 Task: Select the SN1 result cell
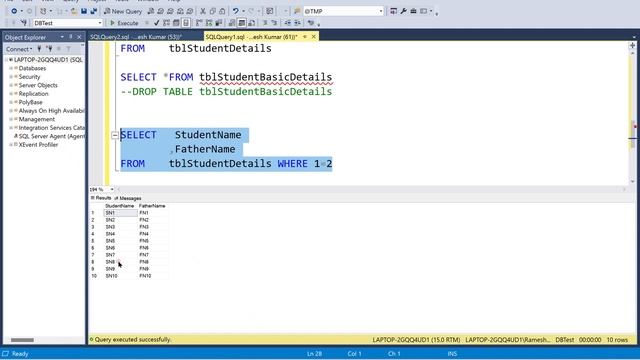pyautogui.click(x=120, y=213)
